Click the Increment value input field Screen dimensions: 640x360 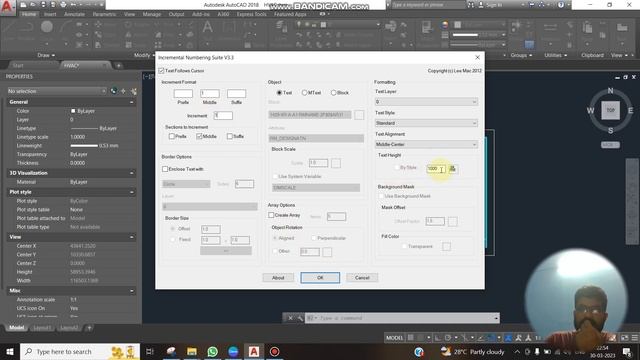[223, 116]
